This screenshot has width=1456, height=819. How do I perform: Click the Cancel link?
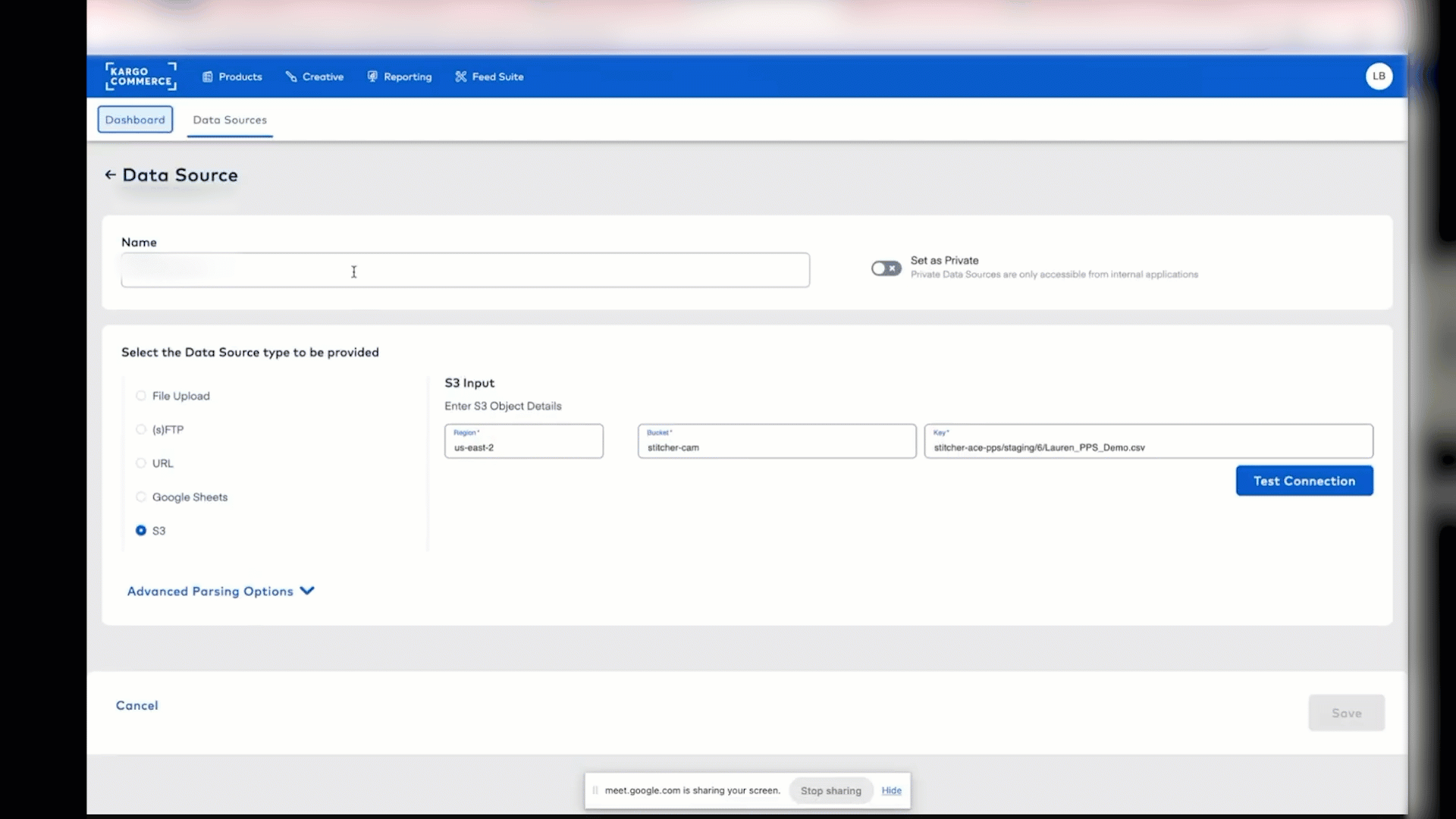pyautogui.click(x=136, y=704)
